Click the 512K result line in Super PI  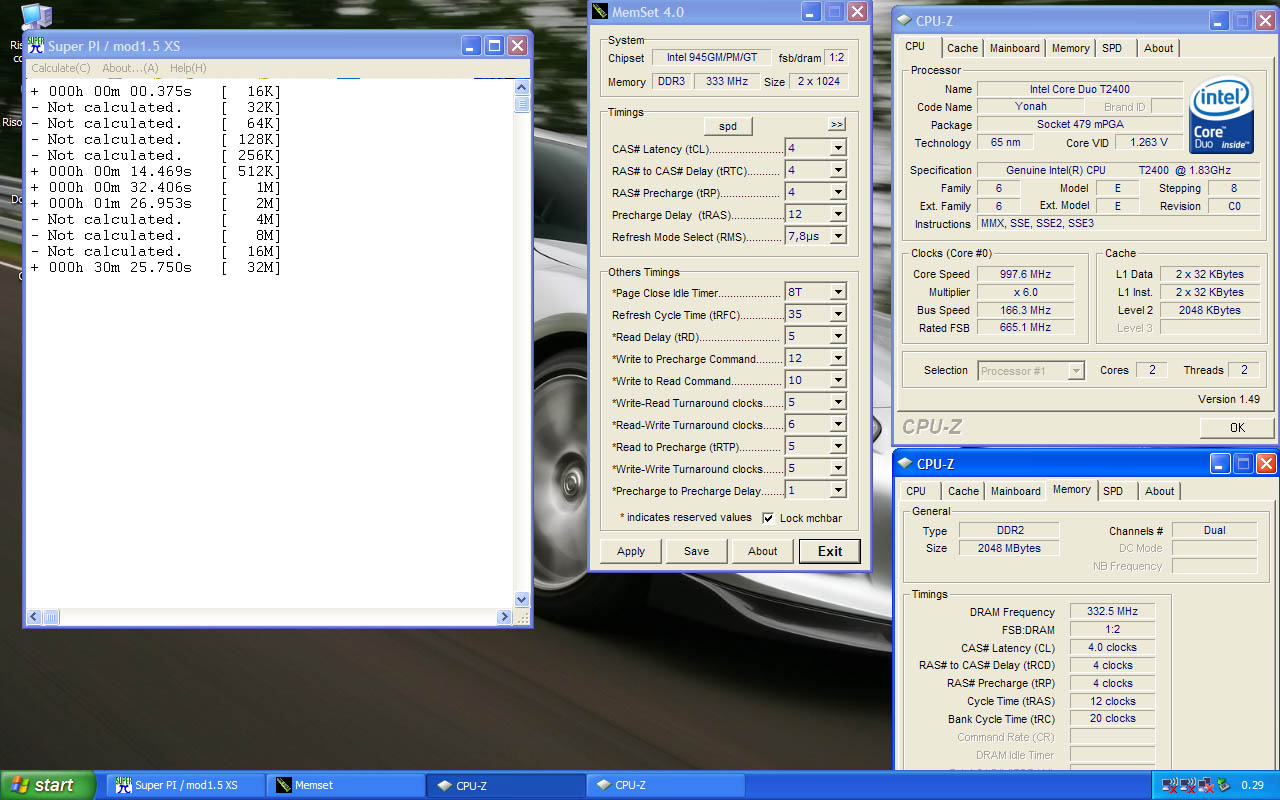tap(156, 172)
